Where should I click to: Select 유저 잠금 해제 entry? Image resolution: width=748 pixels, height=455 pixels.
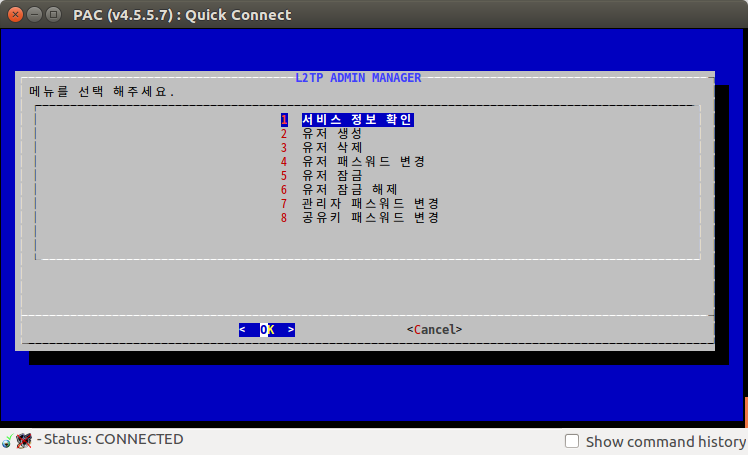pyautogui.click(x=350, y=189)
